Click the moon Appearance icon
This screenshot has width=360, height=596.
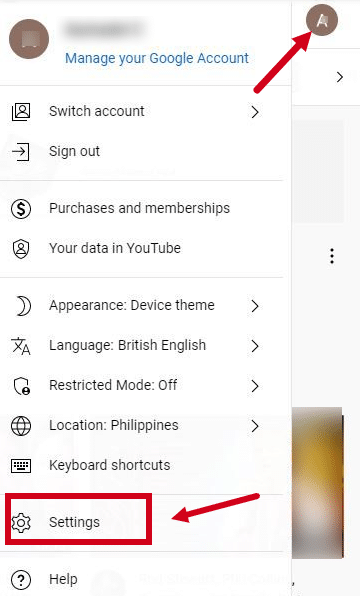tap(23, 306)
